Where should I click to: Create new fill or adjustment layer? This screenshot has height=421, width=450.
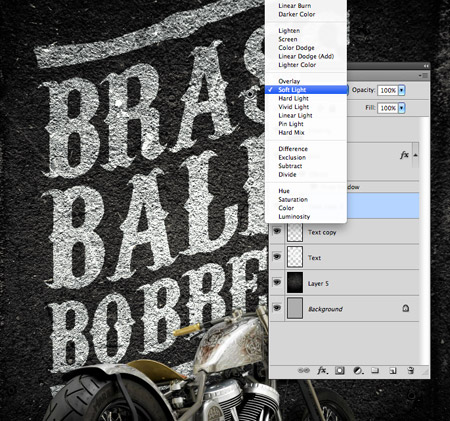click(x=358, y=370)
